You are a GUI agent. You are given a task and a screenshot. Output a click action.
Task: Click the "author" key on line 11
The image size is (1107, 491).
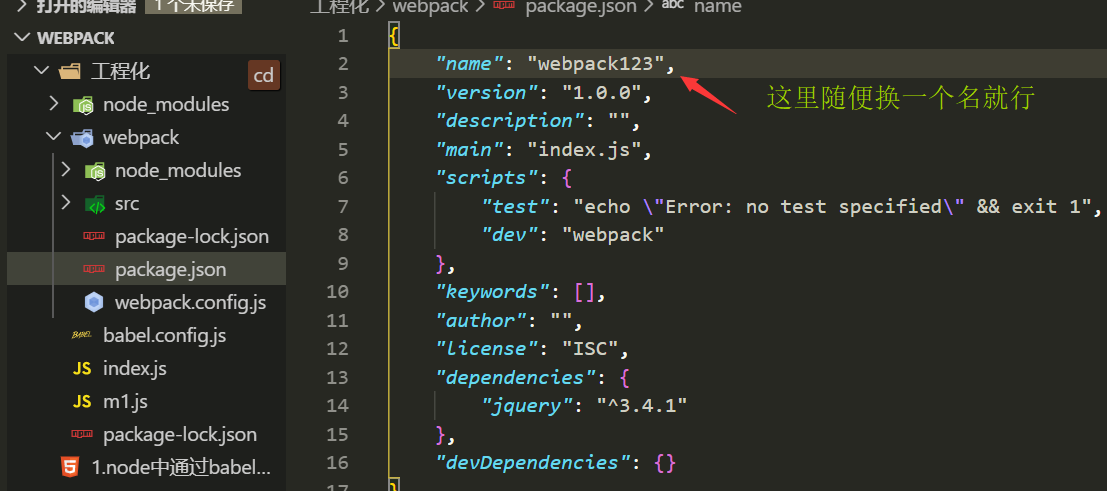click(481, 320)
